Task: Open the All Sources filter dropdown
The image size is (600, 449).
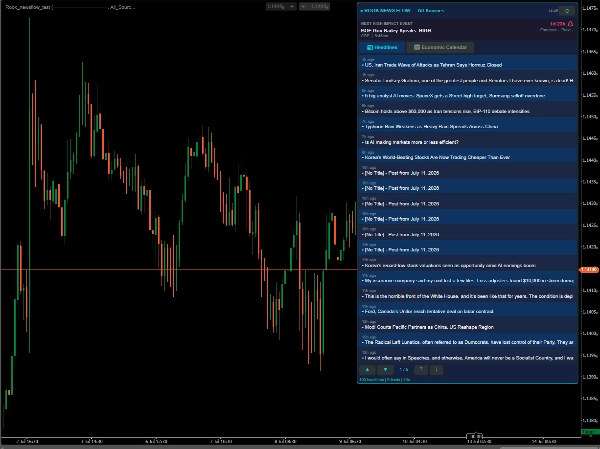Action: 431,11
